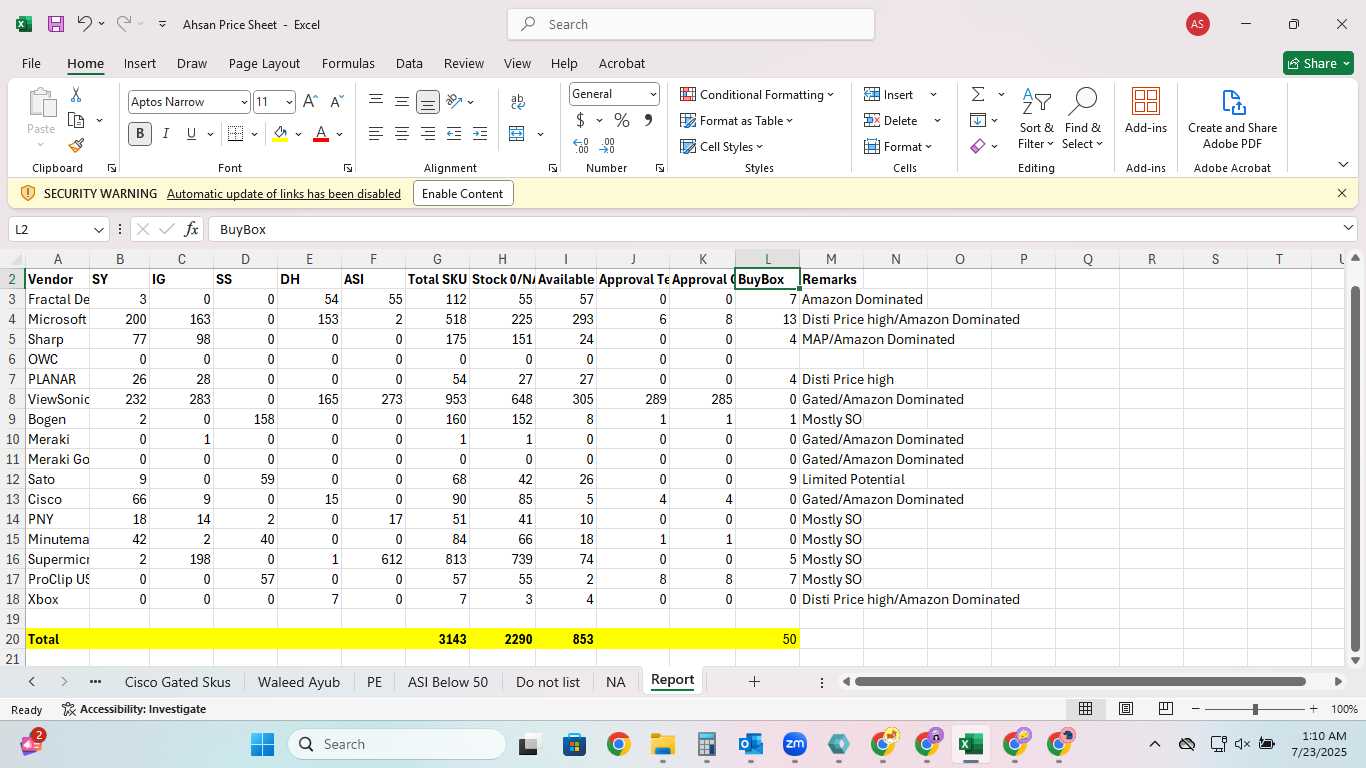Click the AutoSum sigma icon
Screen dimensions: 1366x768
[x=977, y=94]
